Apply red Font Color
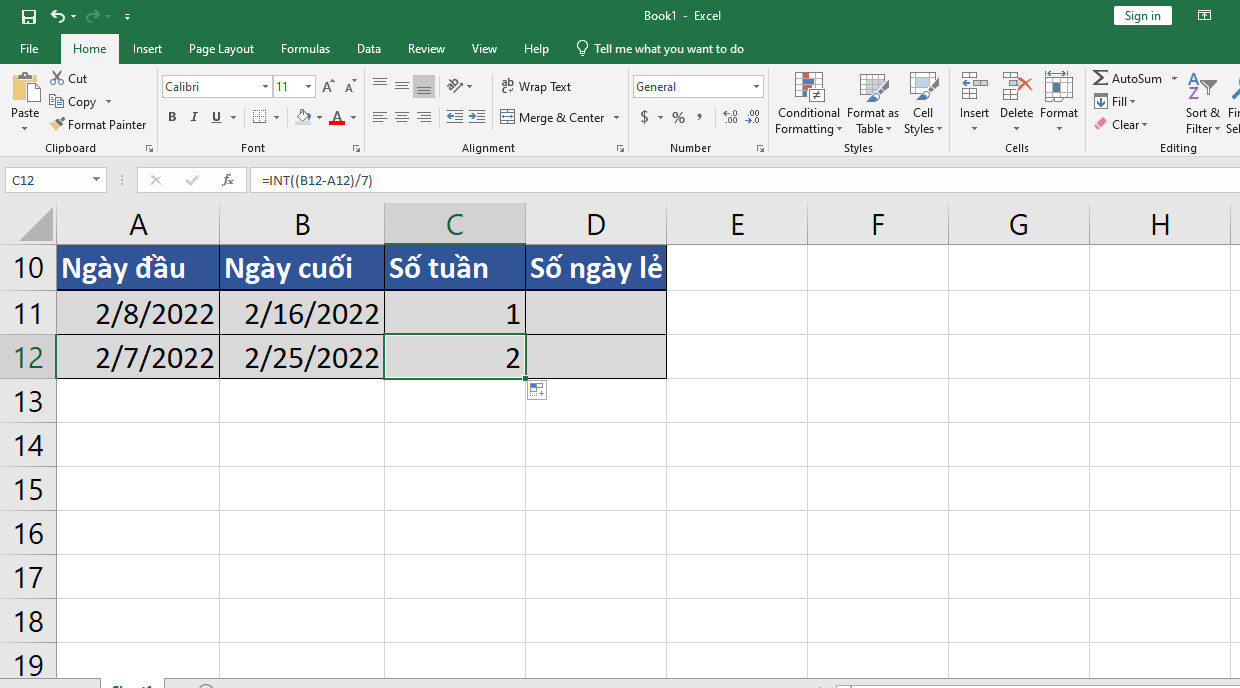1240x688 pixels. click(x=337, y=117)
